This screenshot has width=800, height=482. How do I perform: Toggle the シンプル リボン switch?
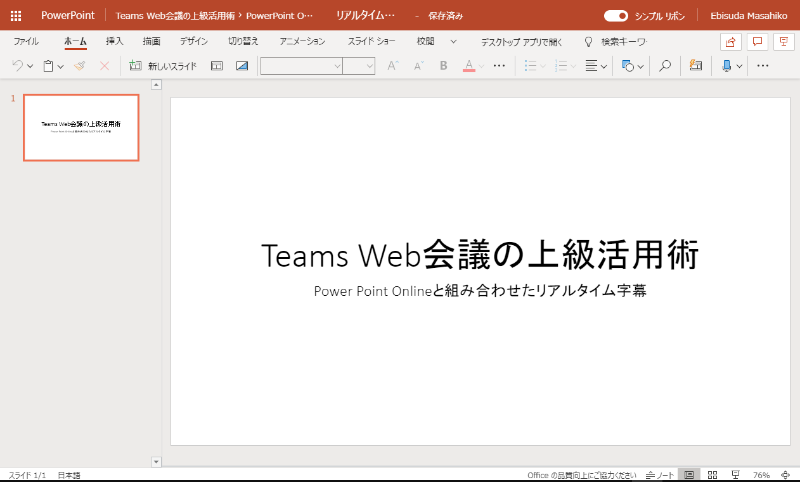coord(616,16)
